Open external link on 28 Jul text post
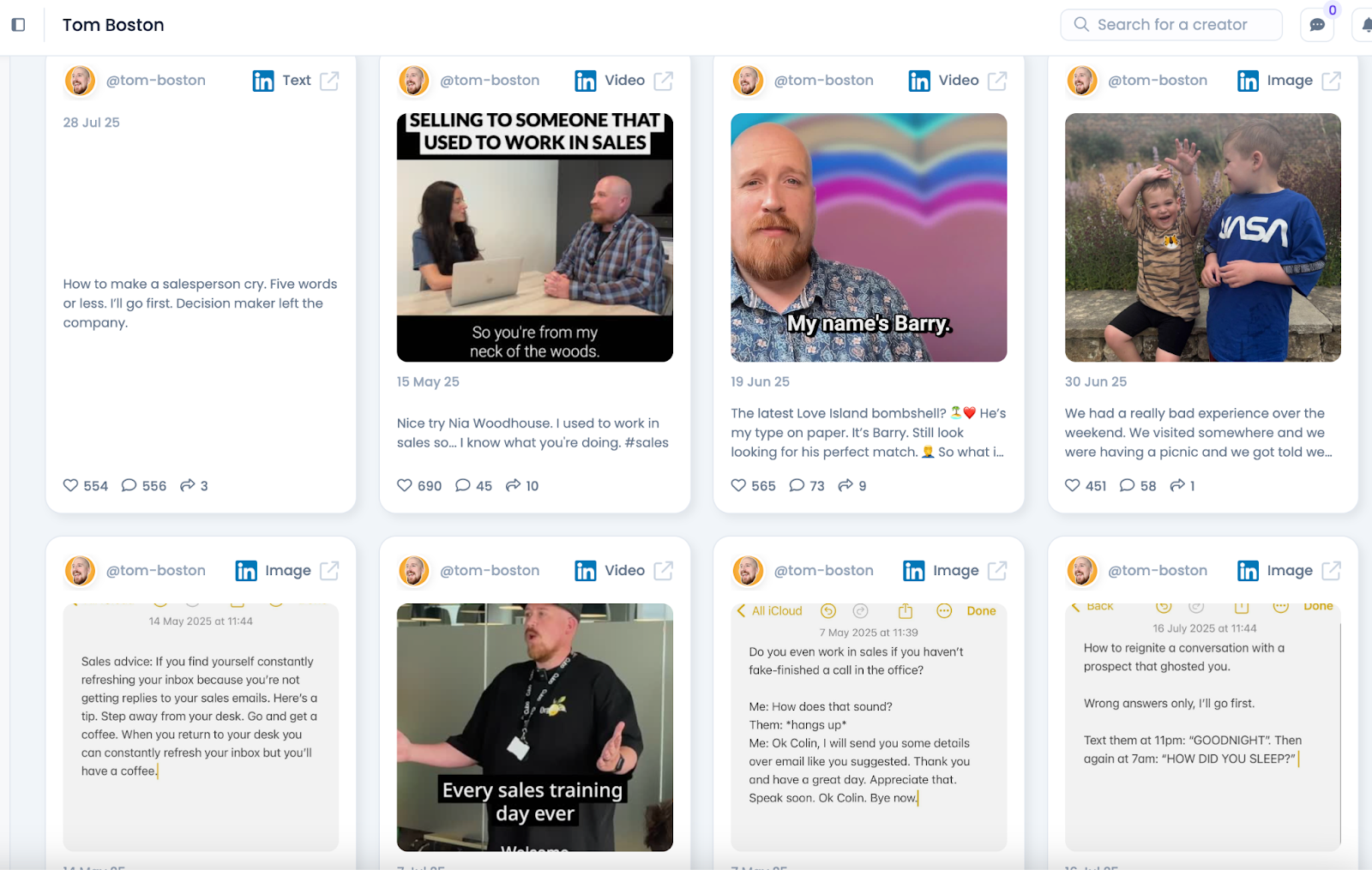Screen dimensions: 1372x870 coord(329,81)
